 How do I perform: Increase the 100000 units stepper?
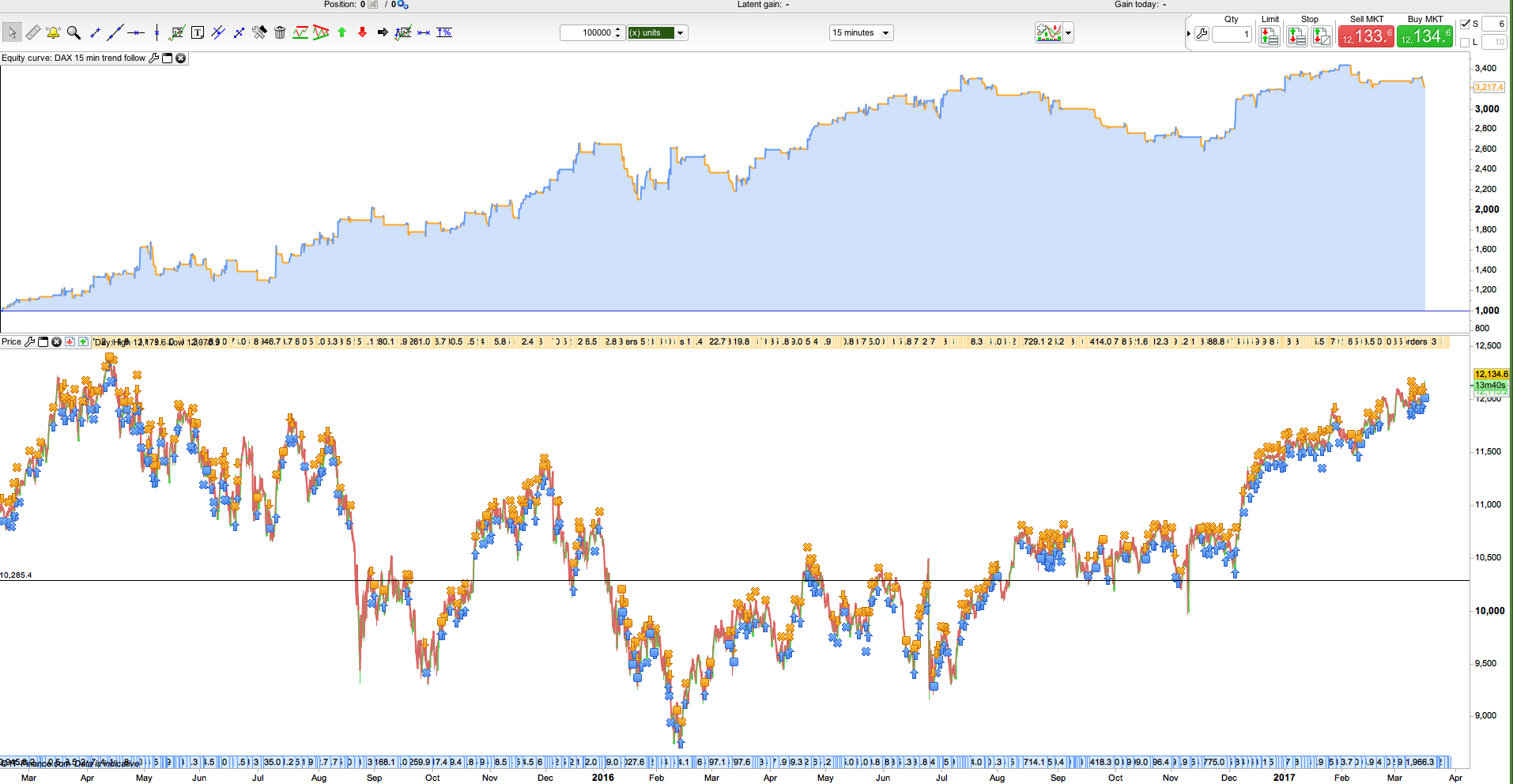click(618, 29)
